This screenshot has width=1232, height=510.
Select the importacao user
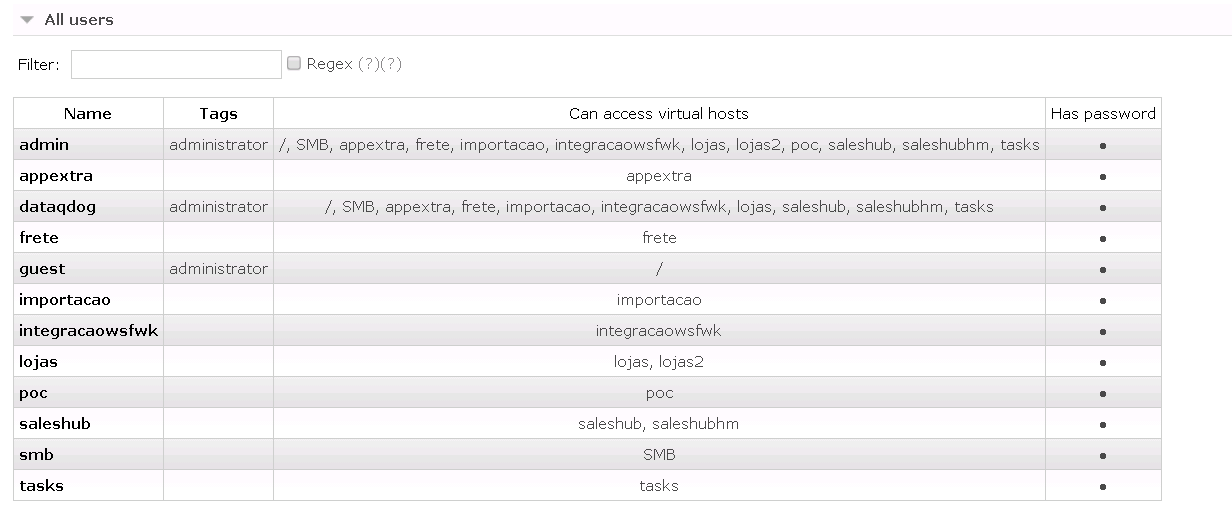click(x=65, y=299)
